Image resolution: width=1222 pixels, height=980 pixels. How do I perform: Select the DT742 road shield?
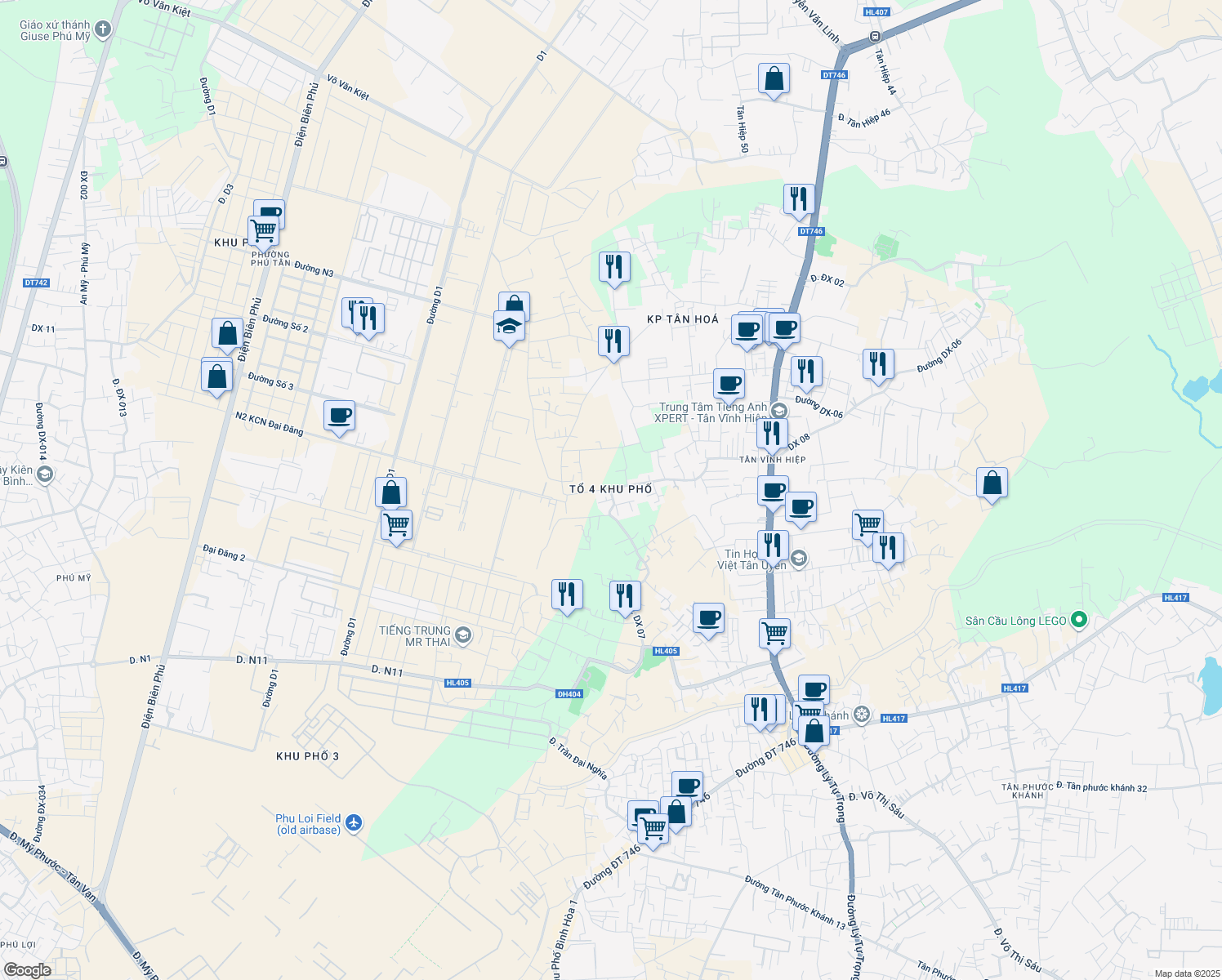[37, 283]
